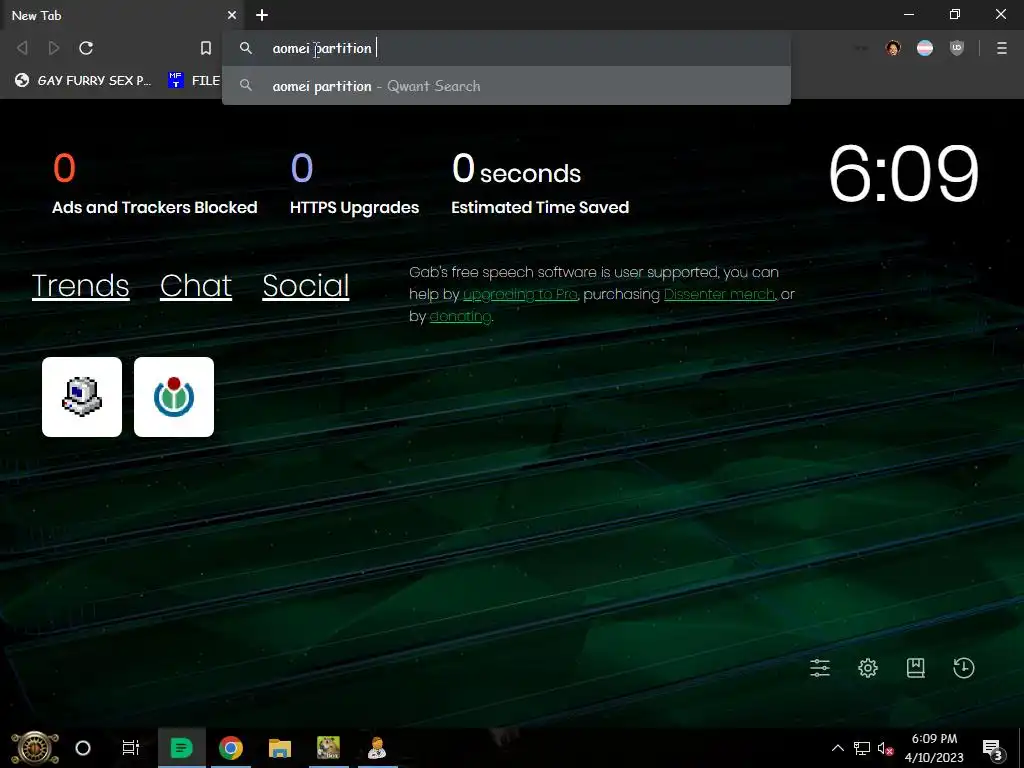Open Task View on the taskbar

[x=131, y=748]
